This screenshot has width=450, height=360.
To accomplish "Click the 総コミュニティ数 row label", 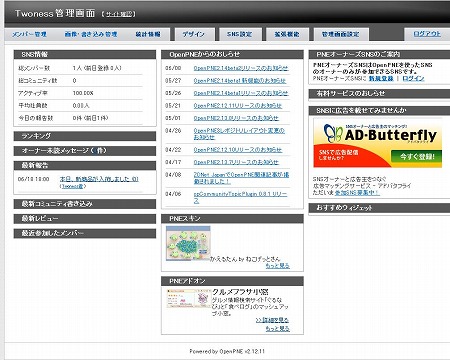I will point(38,81).
